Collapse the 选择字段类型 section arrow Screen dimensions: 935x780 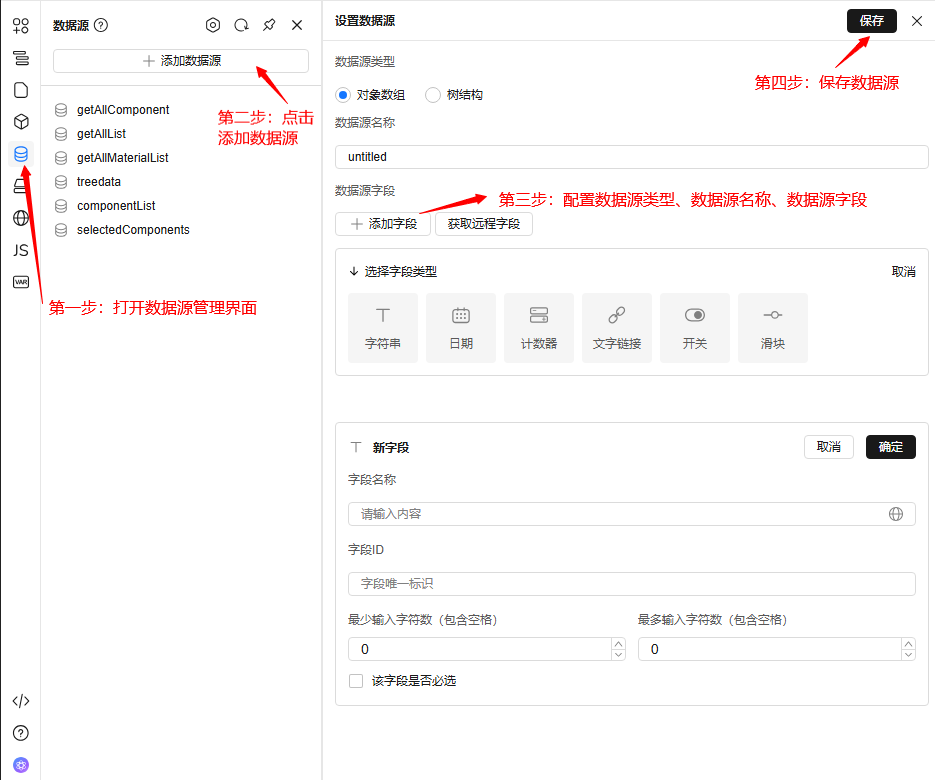(353, 272)
